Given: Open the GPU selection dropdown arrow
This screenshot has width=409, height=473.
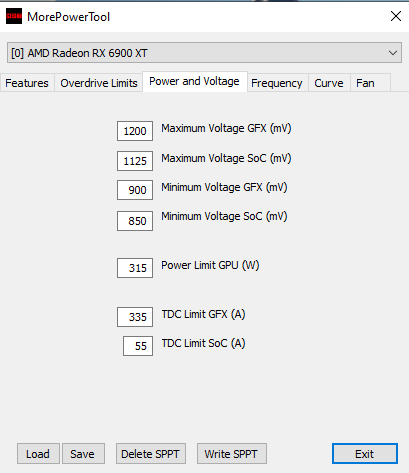Looking at the screenshot, I should click(x=393, y=53).
